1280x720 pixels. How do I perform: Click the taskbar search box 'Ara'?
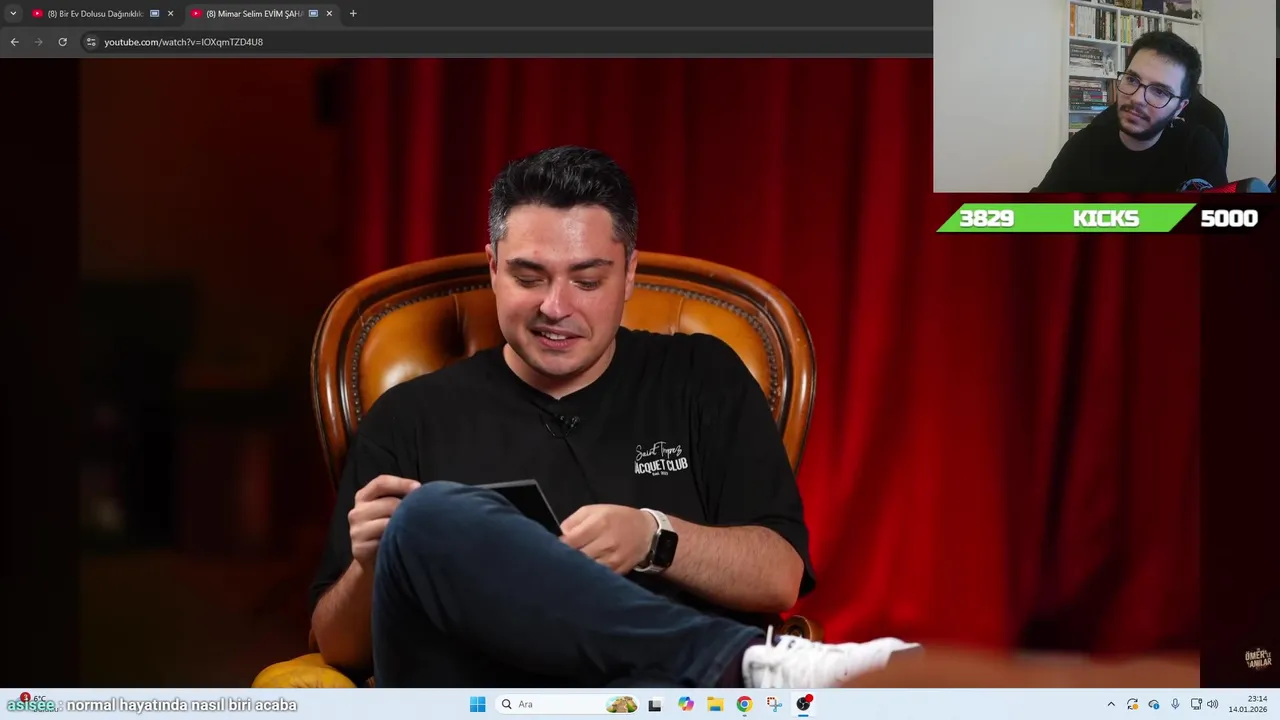coord(568,704)
